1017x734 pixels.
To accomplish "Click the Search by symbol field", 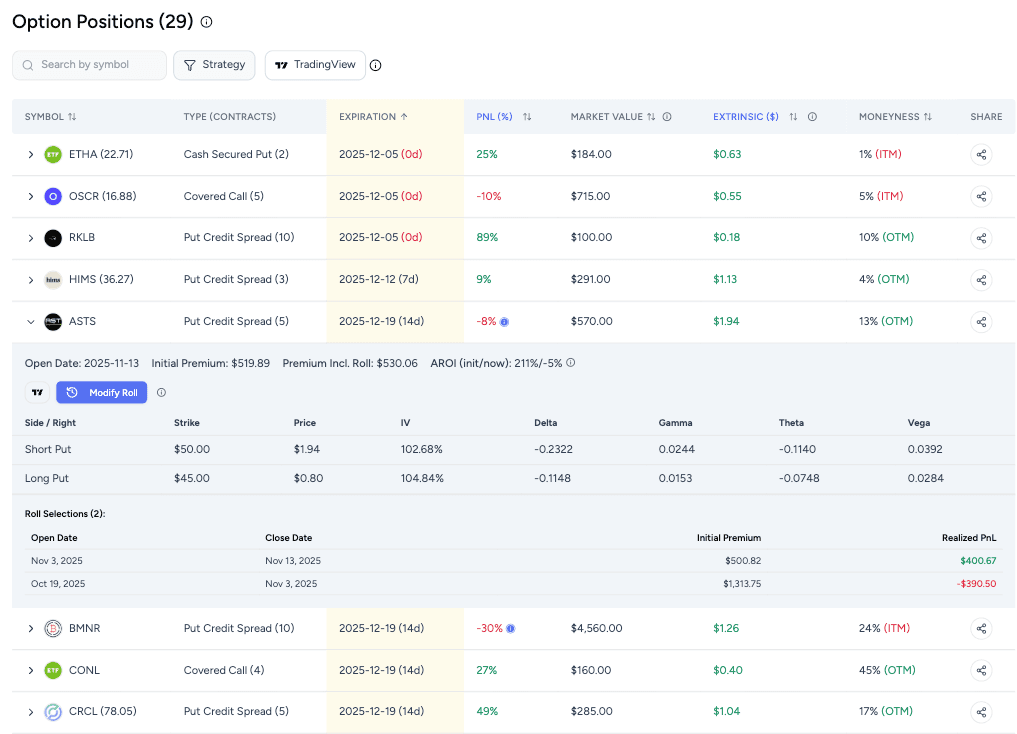I will point(89,64).
